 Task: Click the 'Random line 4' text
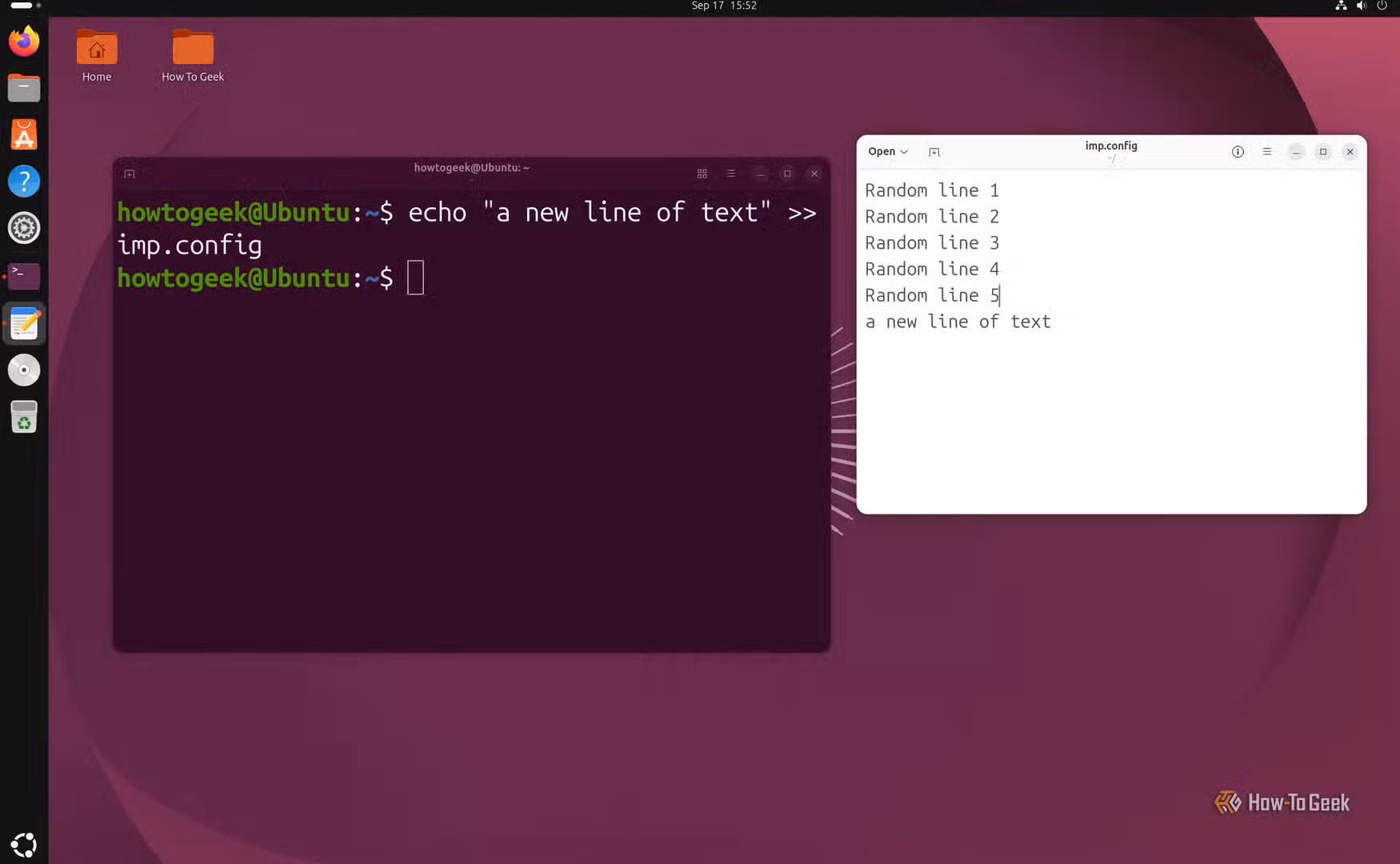coord(932,270)
